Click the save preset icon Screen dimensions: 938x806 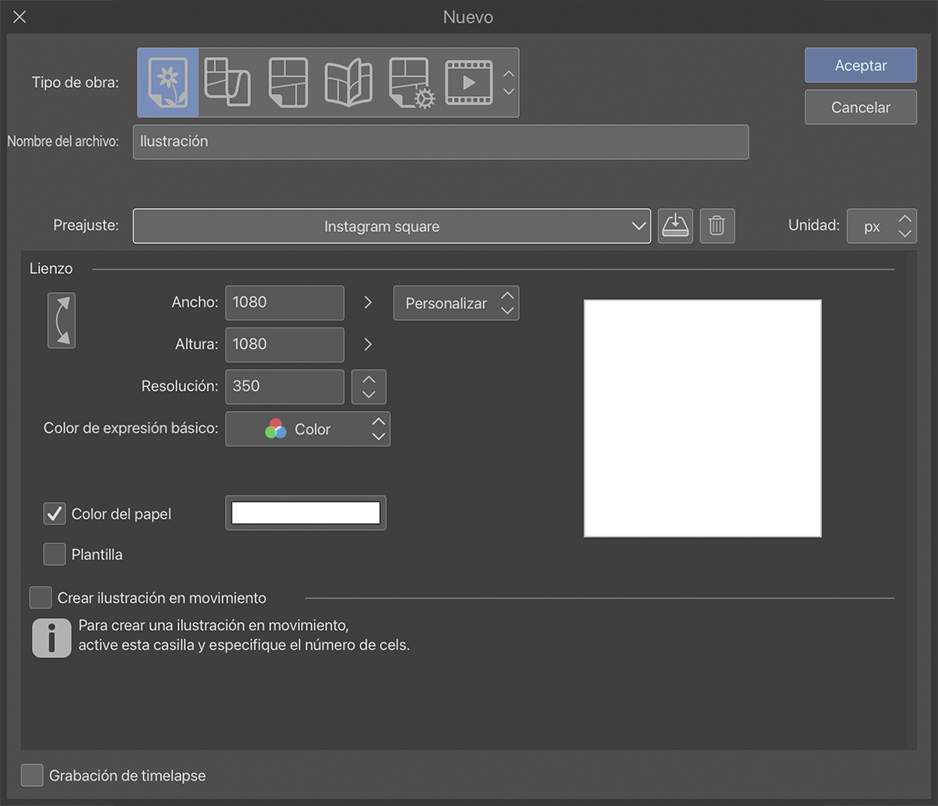[x=676, y=226]
